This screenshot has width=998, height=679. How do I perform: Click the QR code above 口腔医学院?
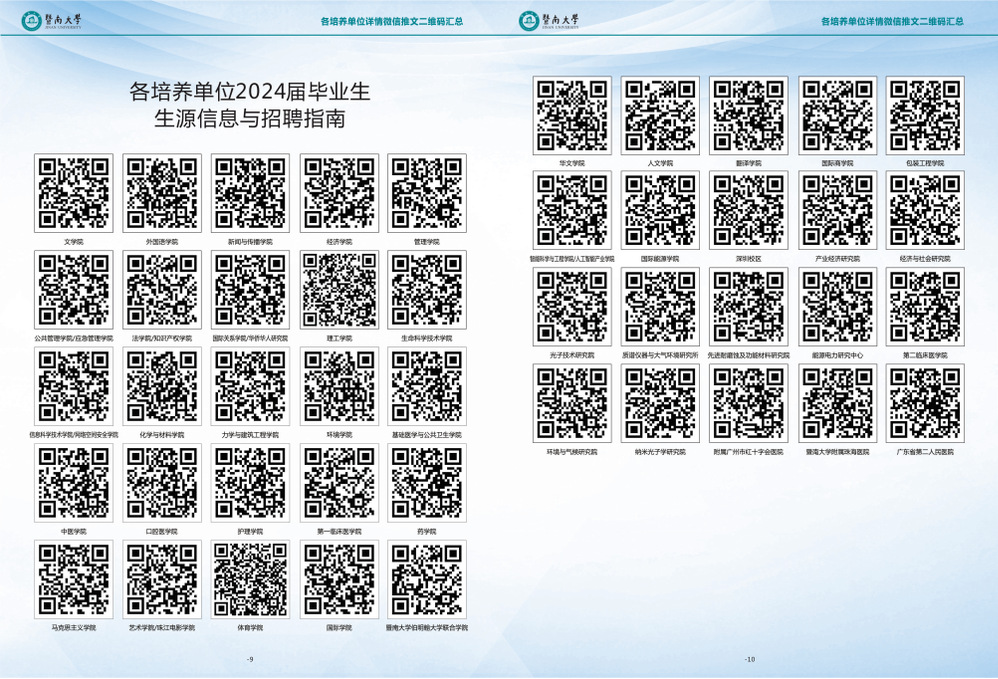pos(162,483)
